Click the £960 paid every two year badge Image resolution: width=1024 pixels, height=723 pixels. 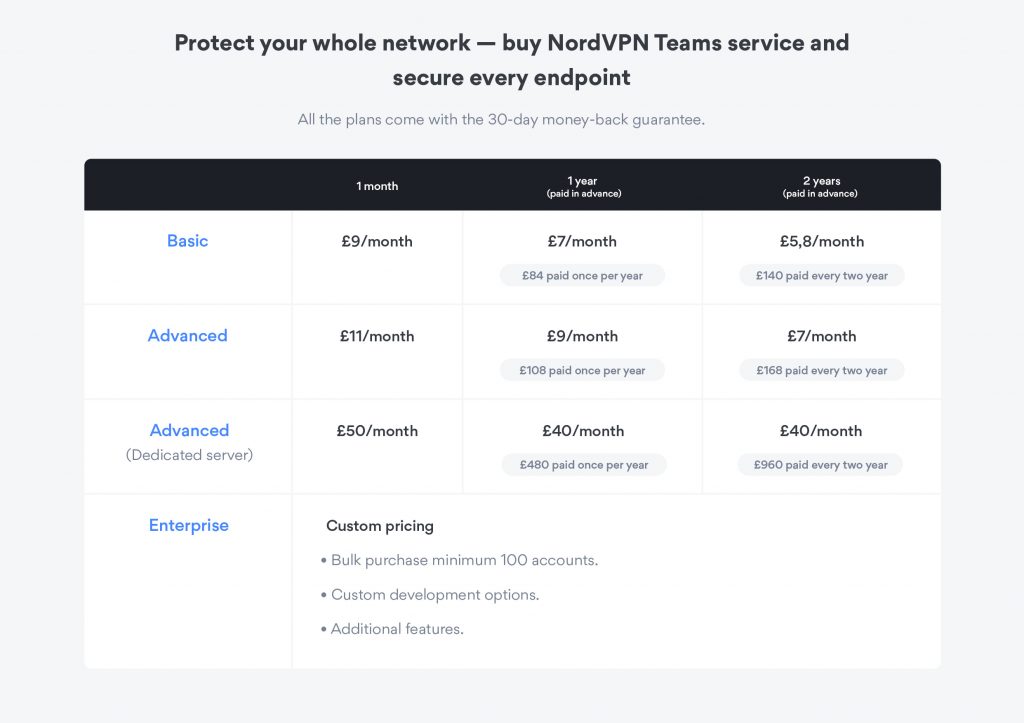tap(821, 465)
